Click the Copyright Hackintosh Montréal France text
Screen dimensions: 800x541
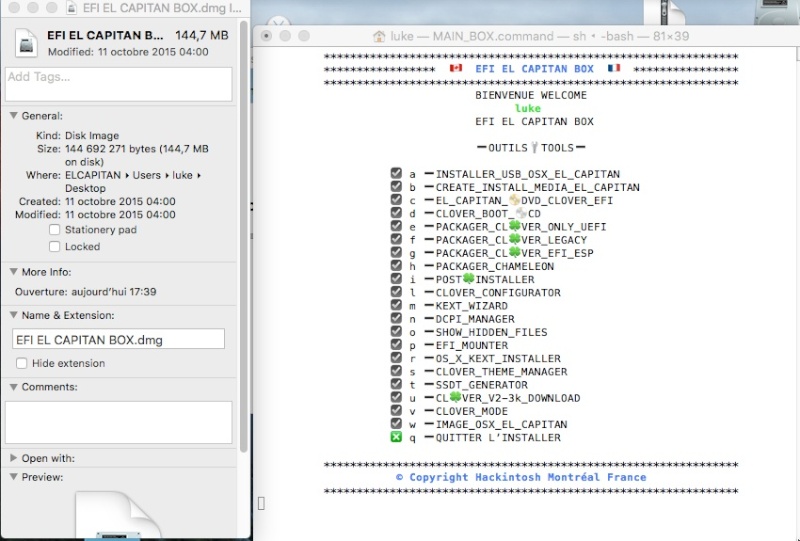click(x=521, y=477)
